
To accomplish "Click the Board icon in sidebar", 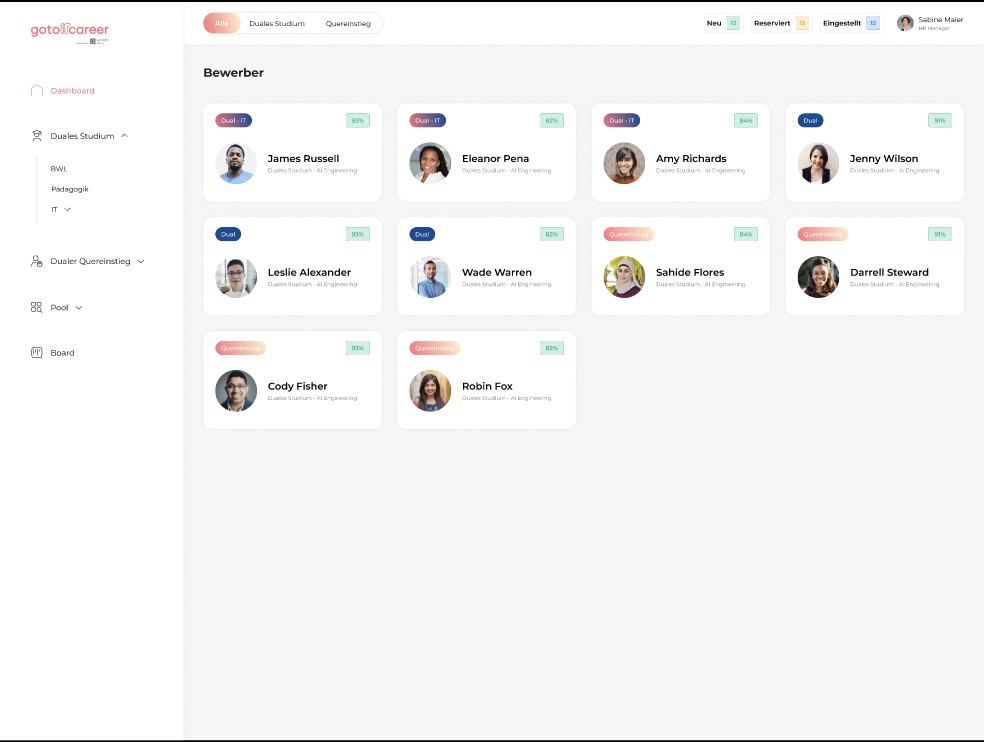I will pos(37,353).
